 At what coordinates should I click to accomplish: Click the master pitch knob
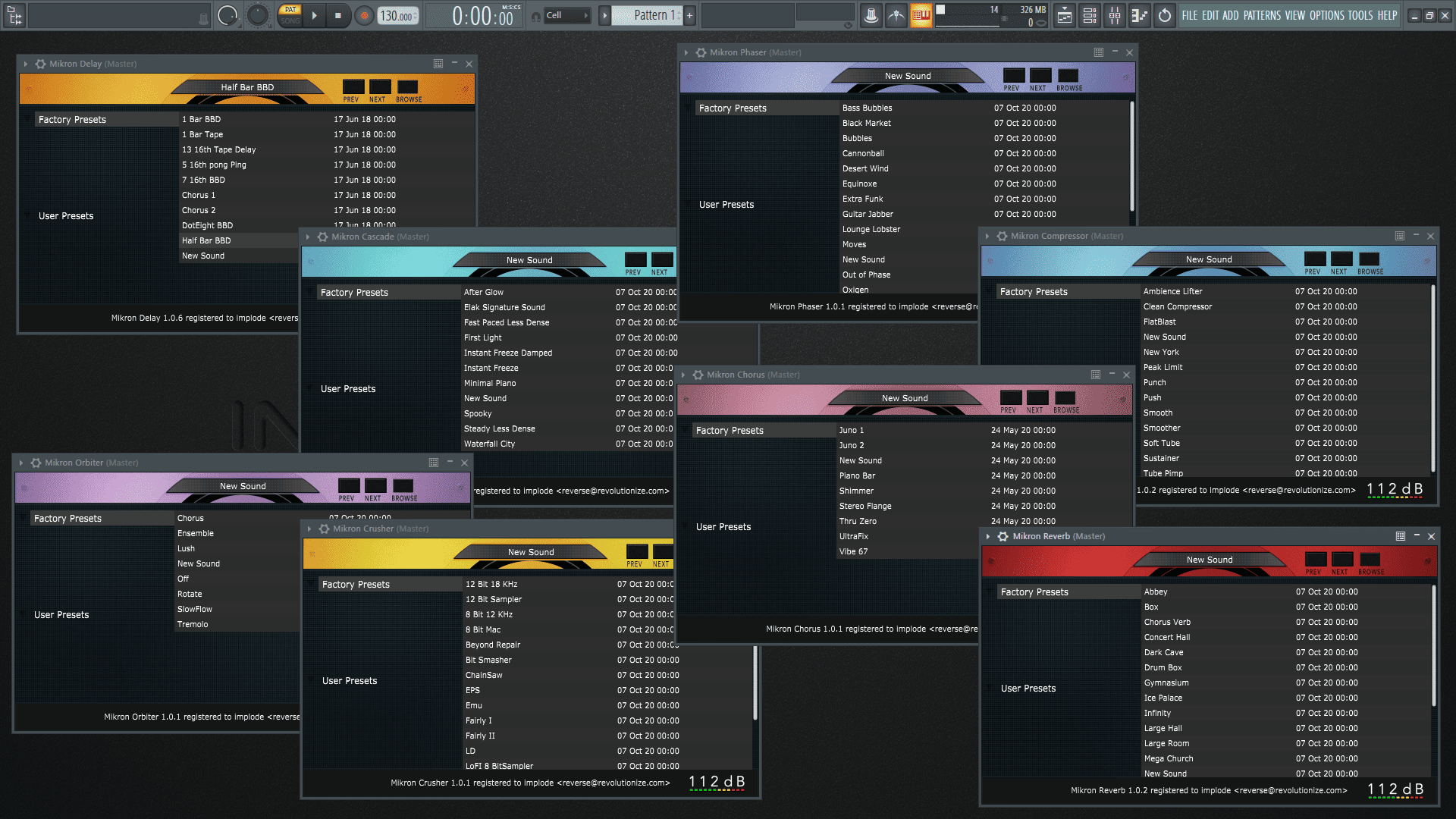(x=258, y=15)
